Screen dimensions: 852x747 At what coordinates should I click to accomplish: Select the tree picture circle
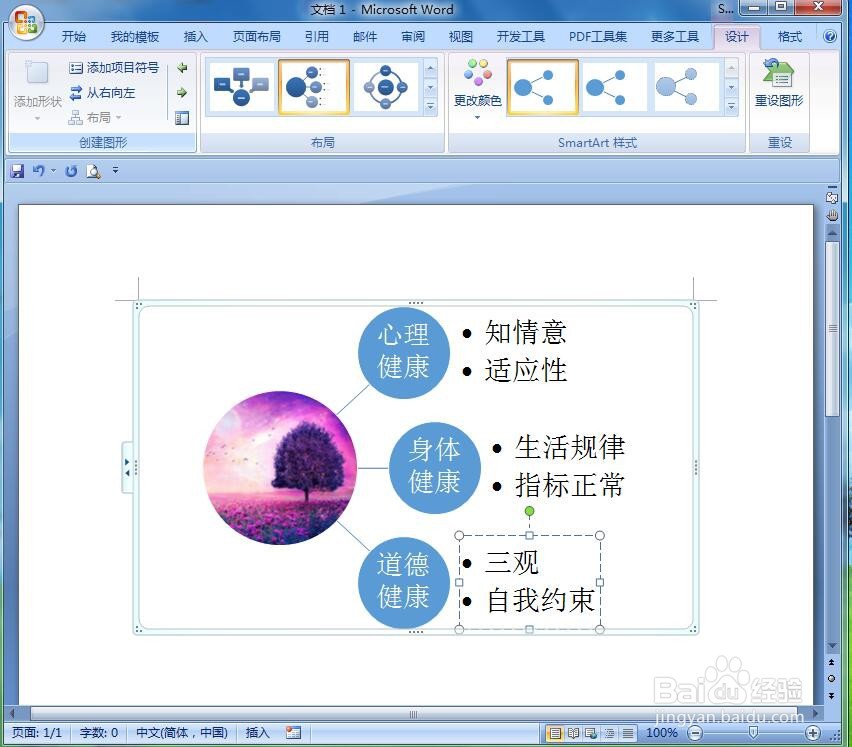(280, 468)
